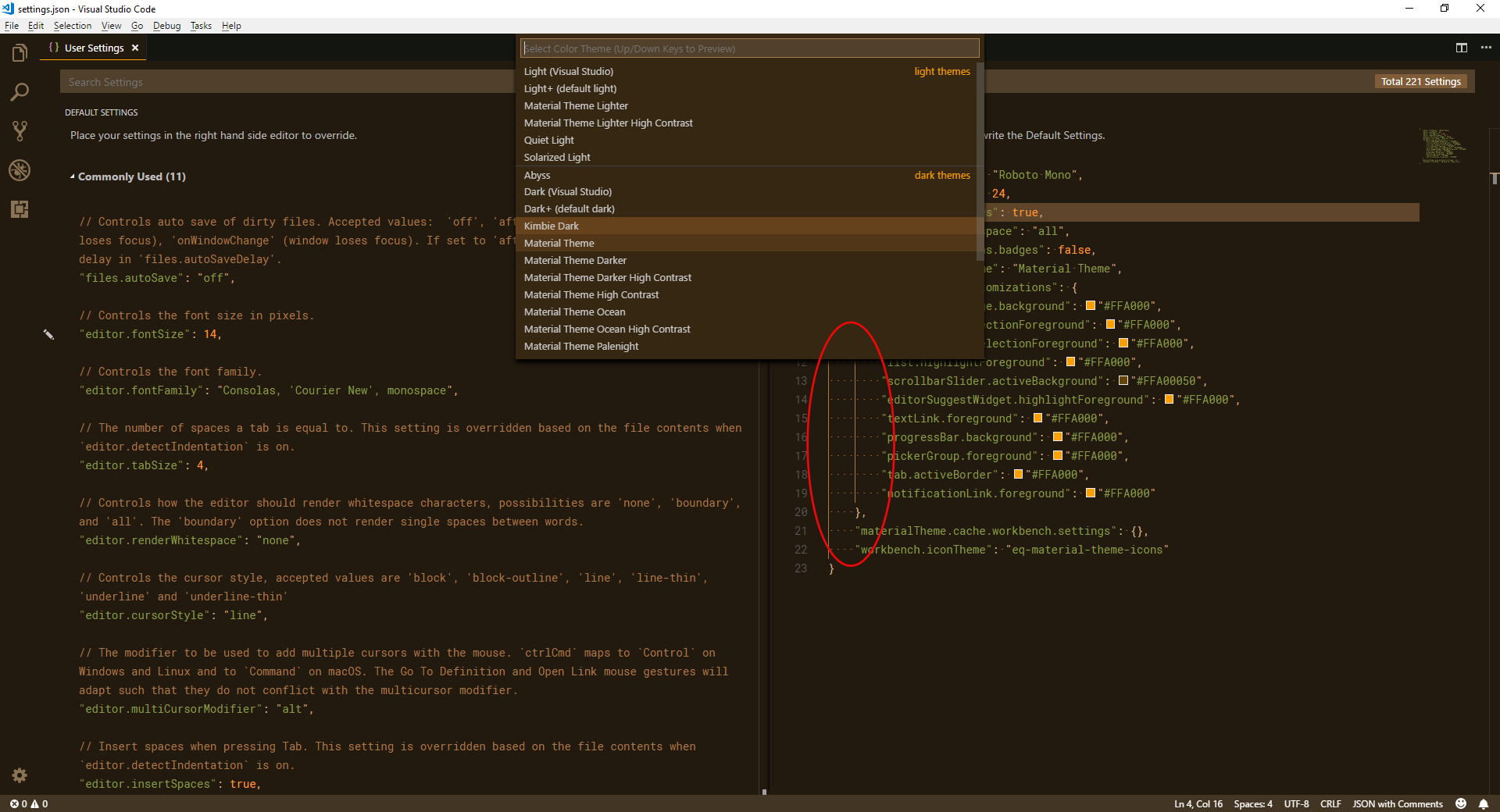Click the workbench.iconTheme line in settings.json
The width and height of the screenshot is (1500, 812).
(1011, 550)
